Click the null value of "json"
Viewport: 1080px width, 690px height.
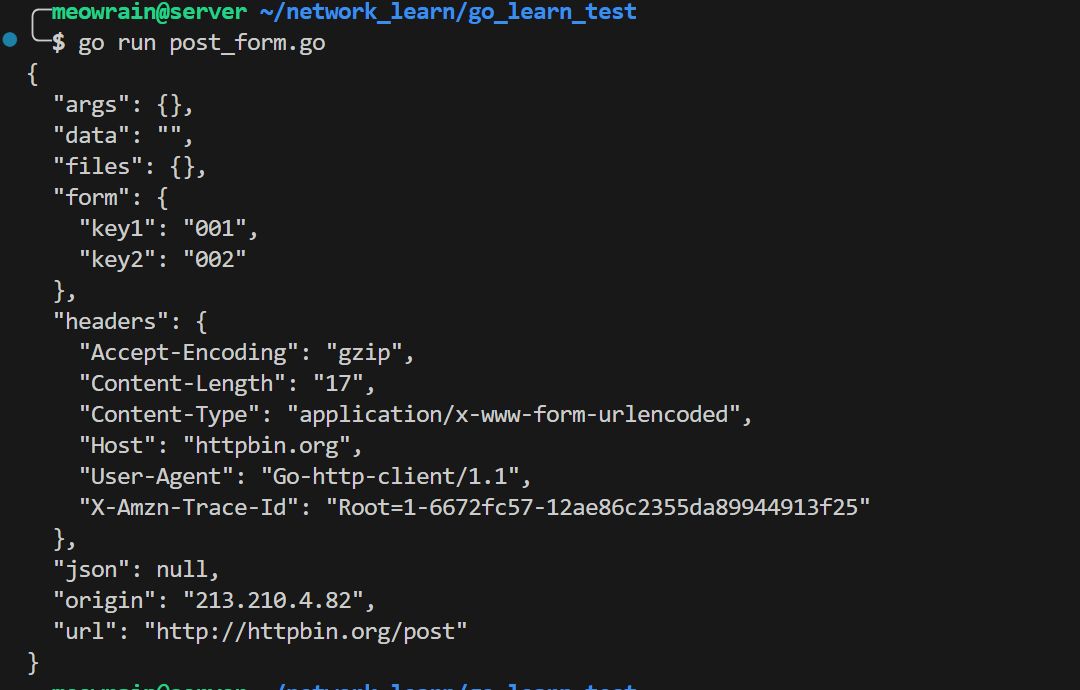181,570
